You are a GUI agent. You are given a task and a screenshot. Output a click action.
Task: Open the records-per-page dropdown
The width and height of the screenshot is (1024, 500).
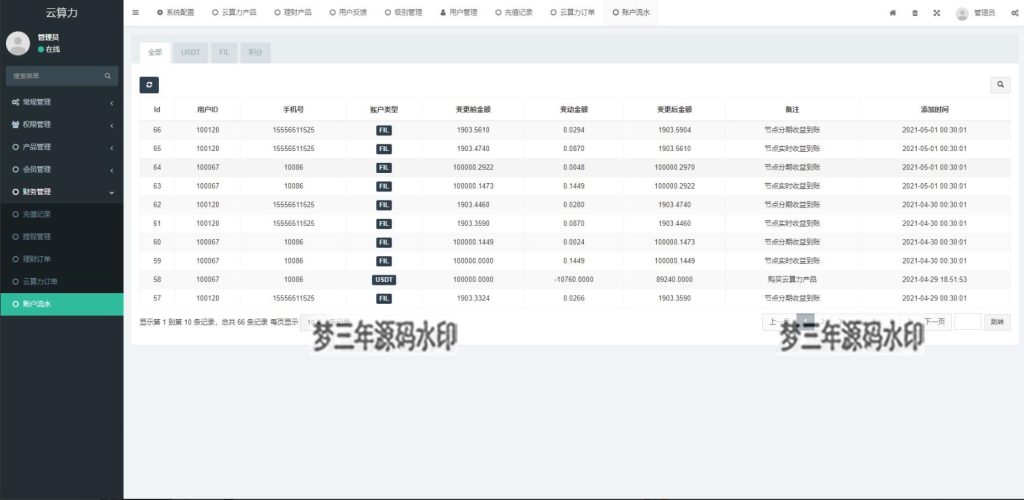pos(314,322)
